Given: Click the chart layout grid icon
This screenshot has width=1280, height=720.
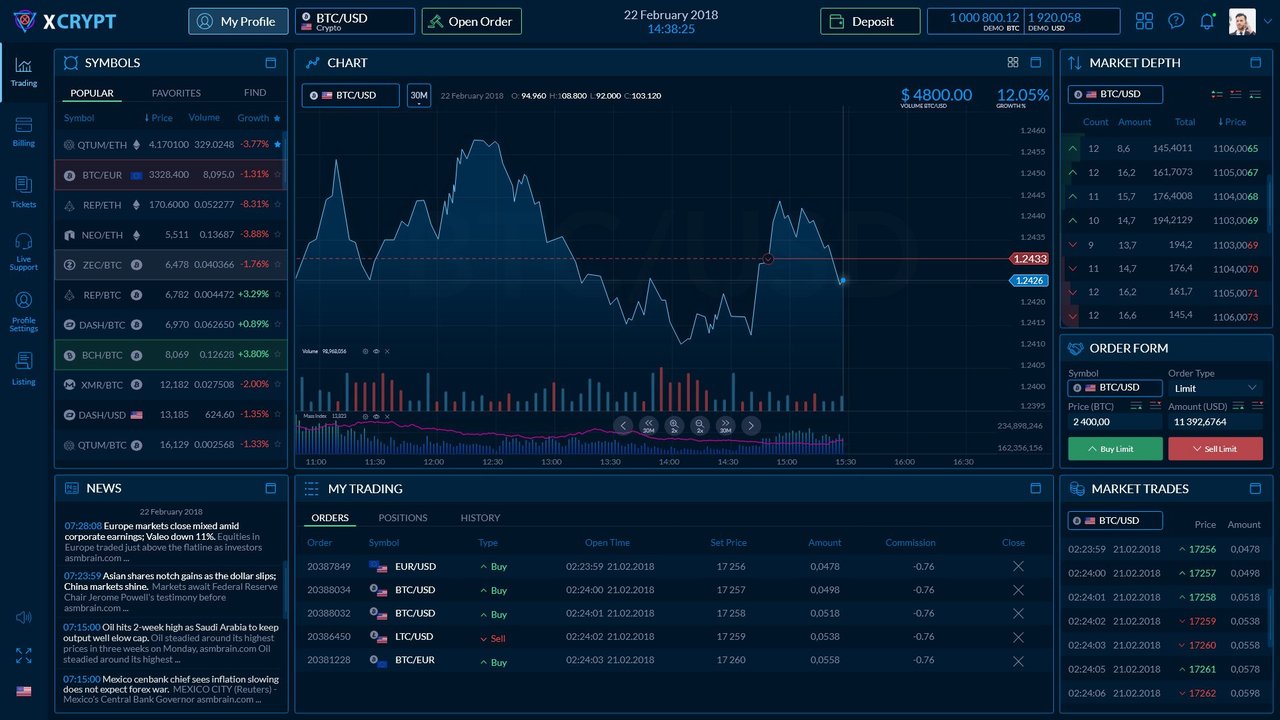Looking at the screenshot, I should [x=1012, y=62].
